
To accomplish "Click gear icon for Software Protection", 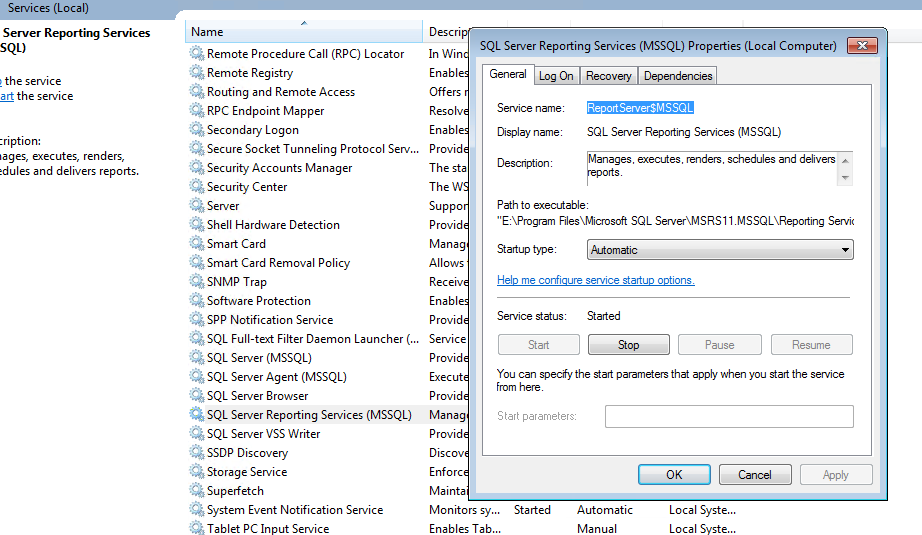I will click(196, 300).
